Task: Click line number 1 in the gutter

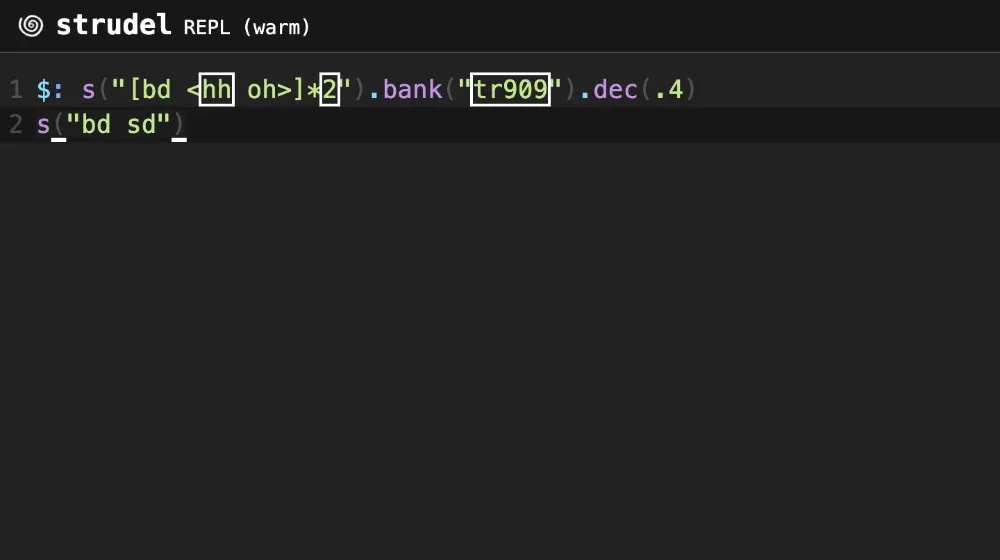Action: (16, 89)
